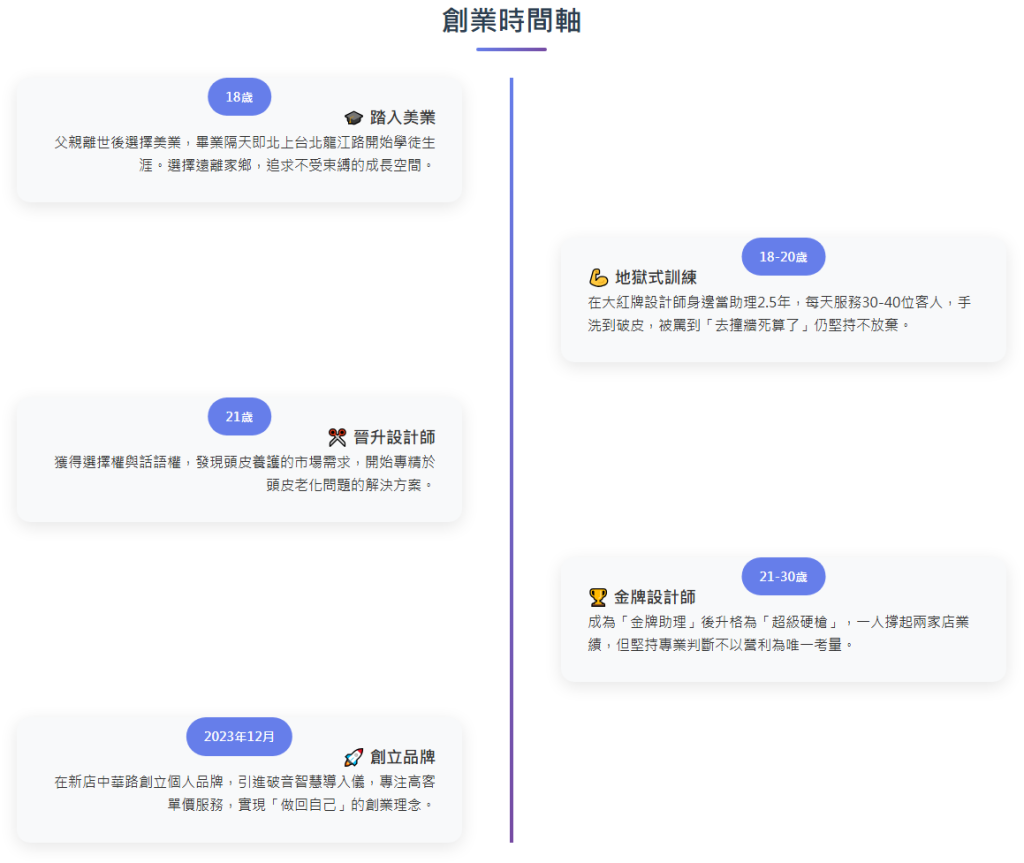Click the 地獄式訓練 card title

click(655, 277)
